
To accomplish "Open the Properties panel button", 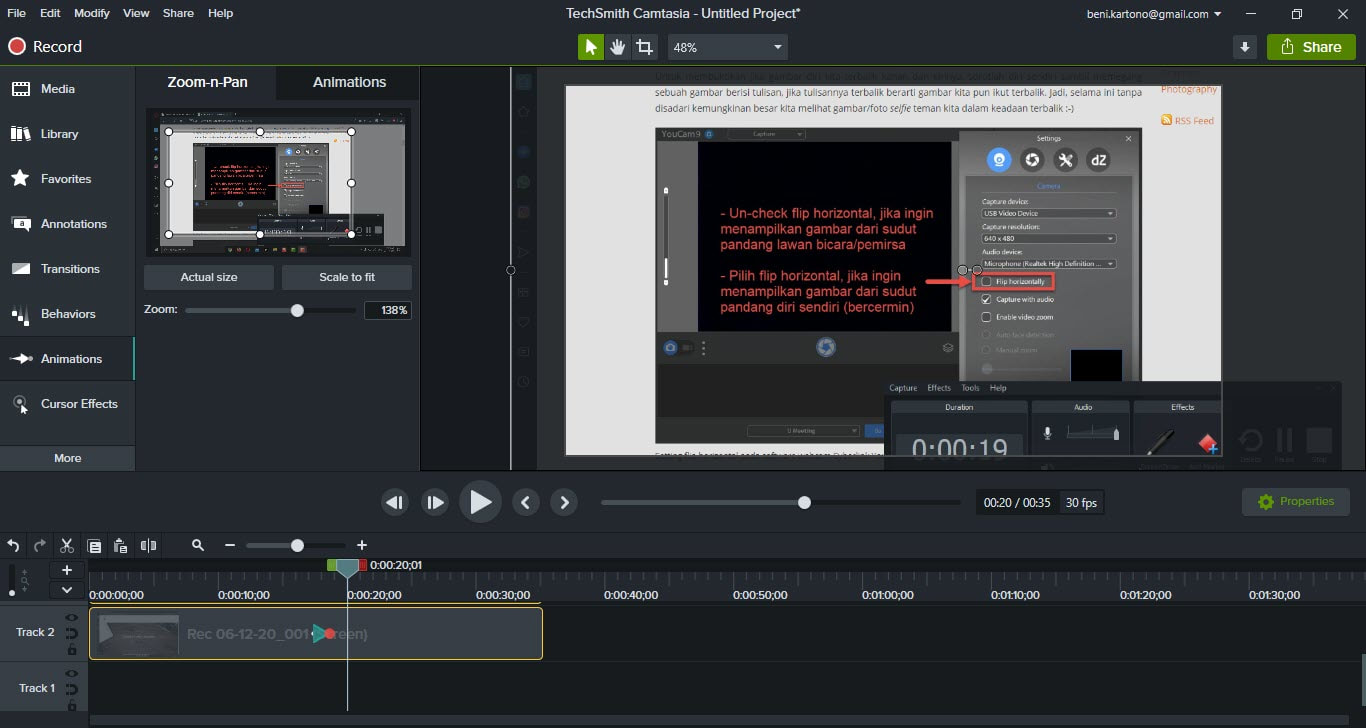I will coord(1296,502).
